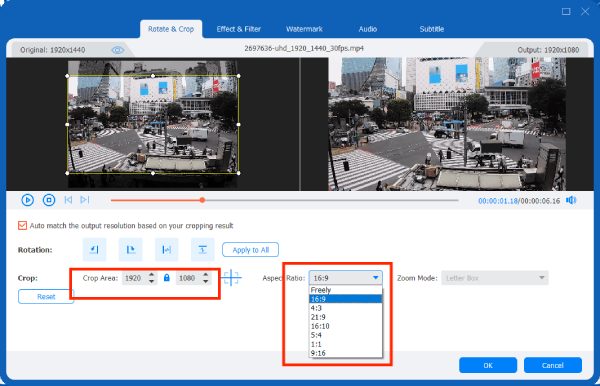The height and width of the screenshot is (386, 600).
Task: Click the Output: 1920x1080 label
Action: pyautogui.click(x=548, y=50)
